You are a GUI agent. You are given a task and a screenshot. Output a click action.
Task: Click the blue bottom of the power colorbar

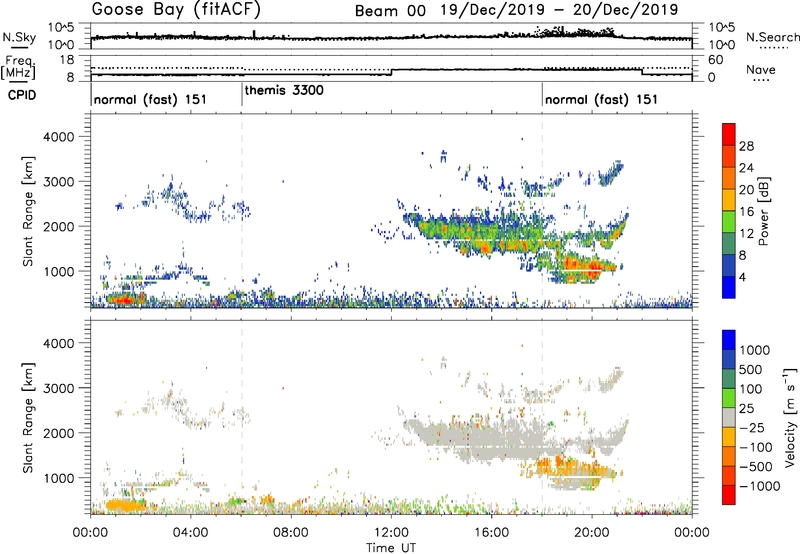tap(729, 288)
